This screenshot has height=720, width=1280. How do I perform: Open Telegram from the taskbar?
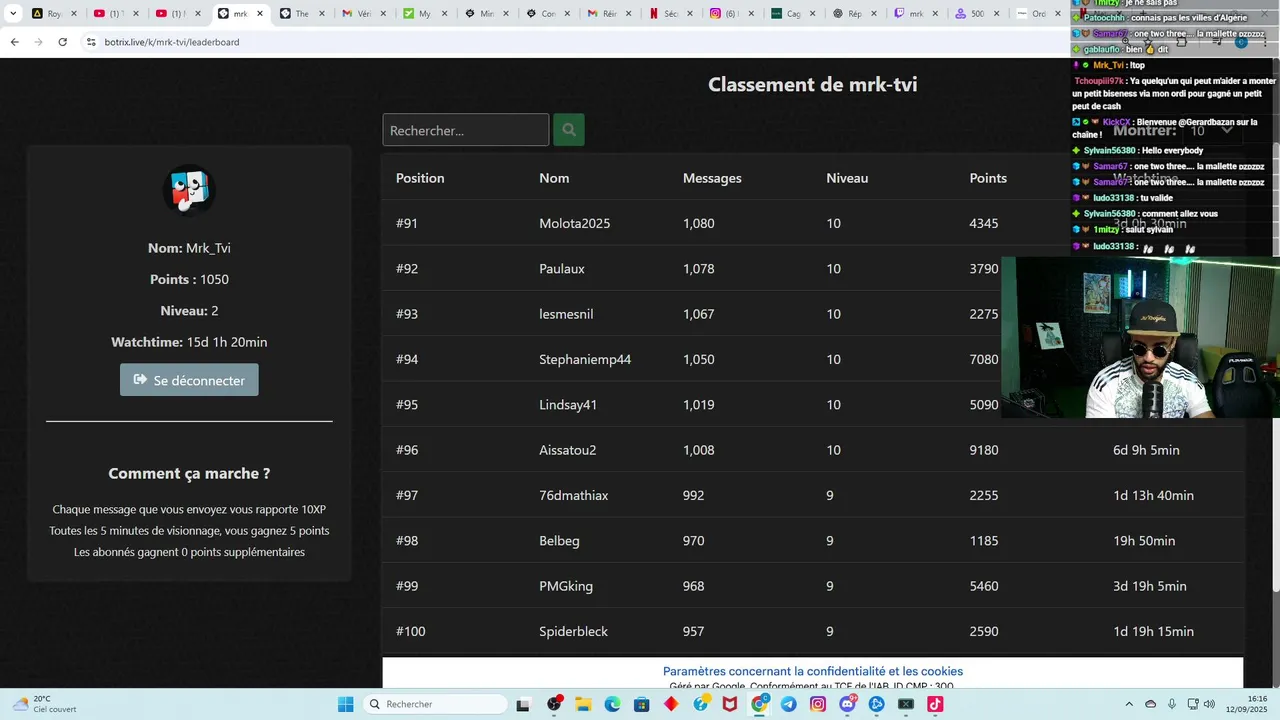(x=789, y=704)
